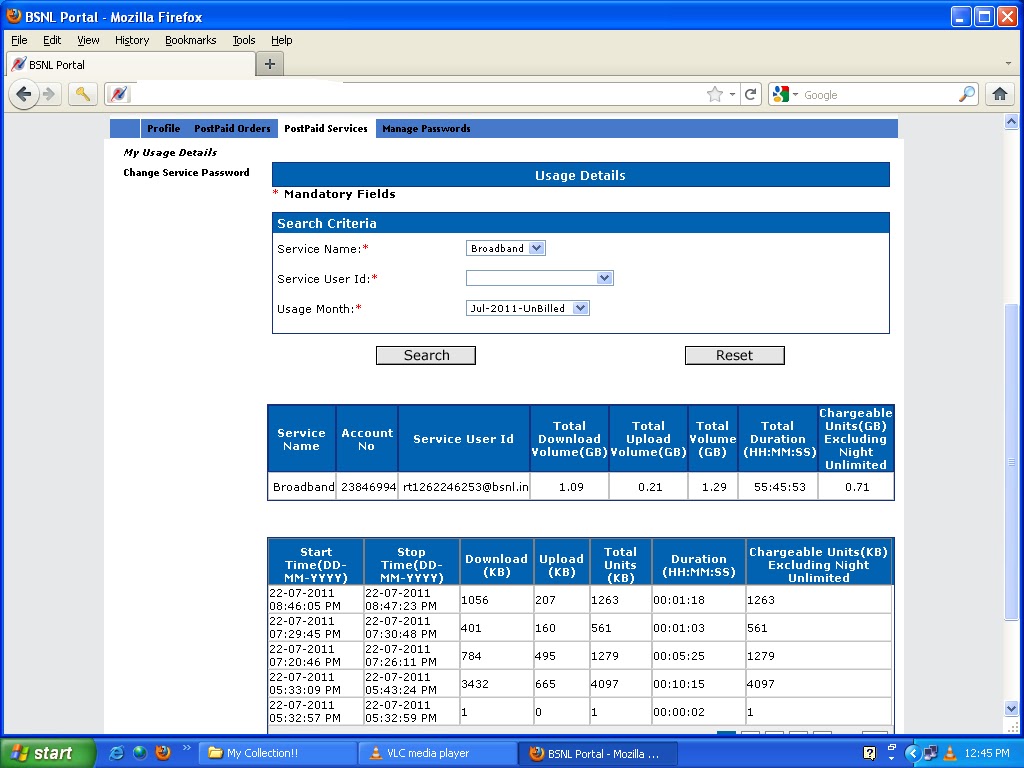
Task: Switch to the Manage Passwords tab
Action: click(426, 129)
